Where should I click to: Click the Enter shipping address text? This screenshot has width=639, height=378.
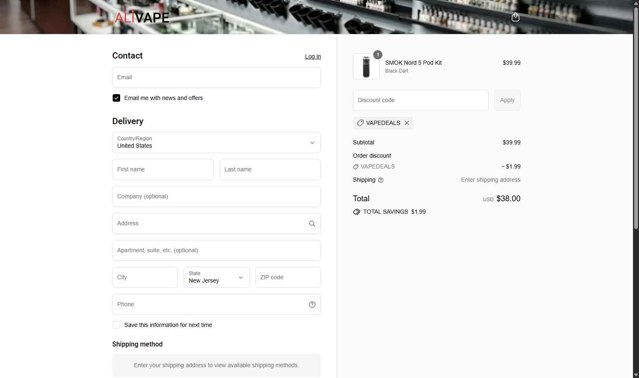click(491, 180)
